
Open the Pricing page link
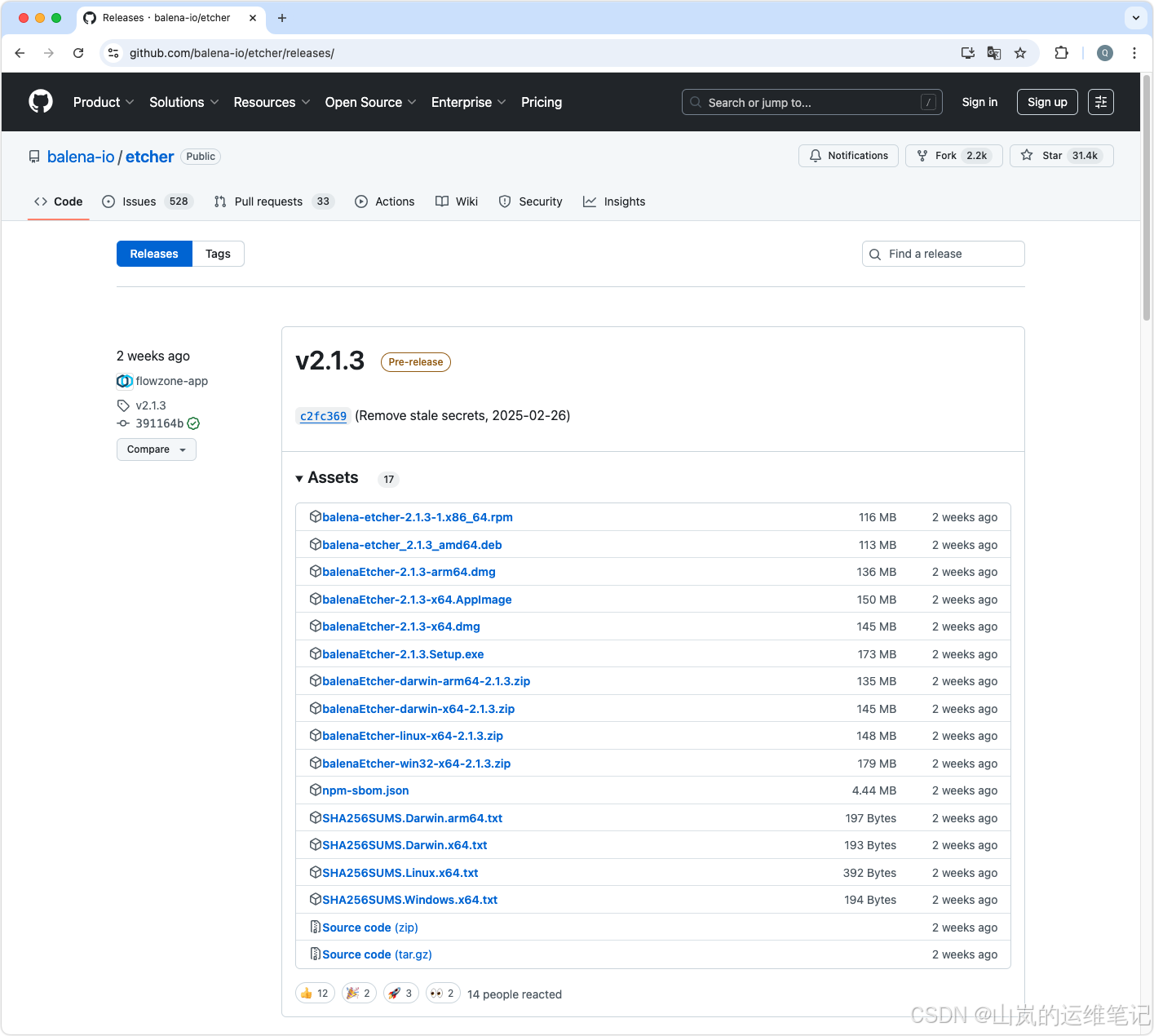[542, 102]
